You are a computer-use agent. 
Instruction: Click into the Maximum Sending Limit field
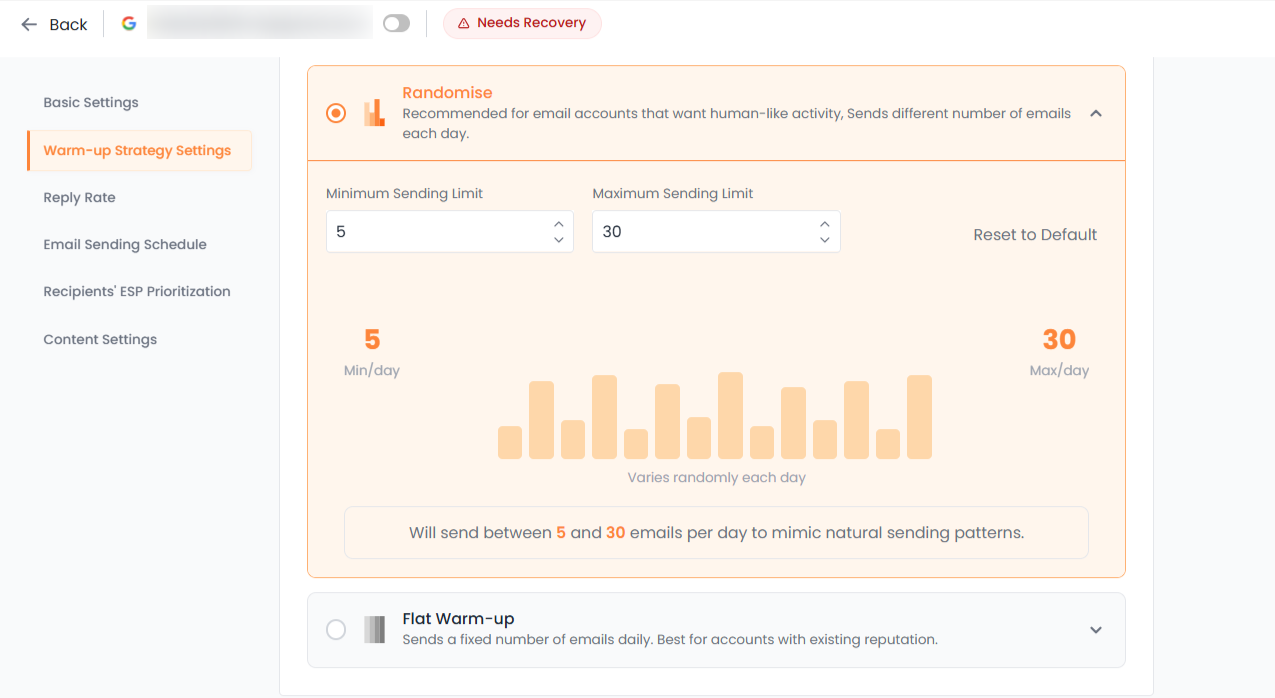700,232
